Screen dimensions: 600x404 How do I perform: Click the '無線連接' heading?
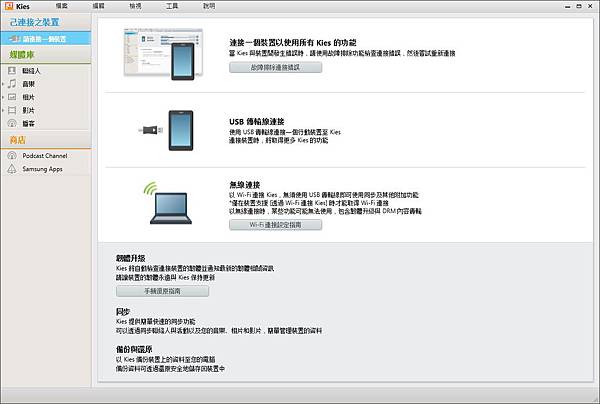[245, 185]
